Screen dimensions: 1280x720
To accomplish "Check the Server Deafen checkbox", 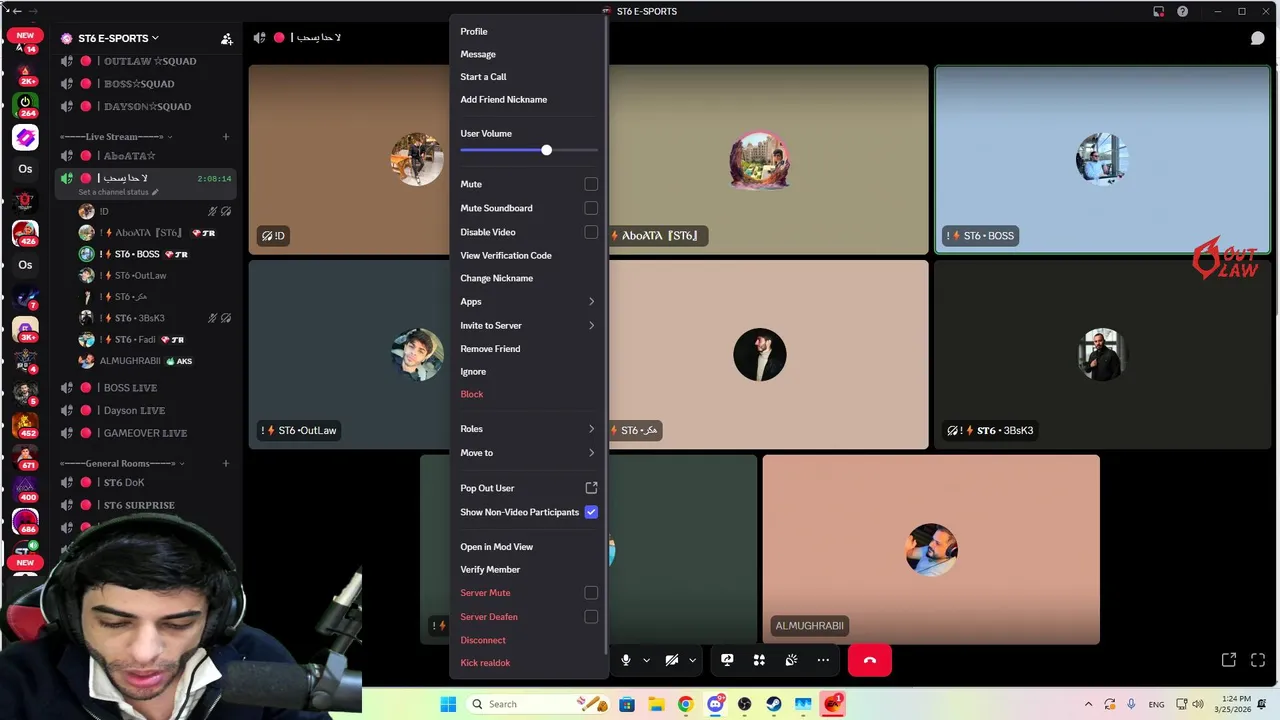I will 591,617.
